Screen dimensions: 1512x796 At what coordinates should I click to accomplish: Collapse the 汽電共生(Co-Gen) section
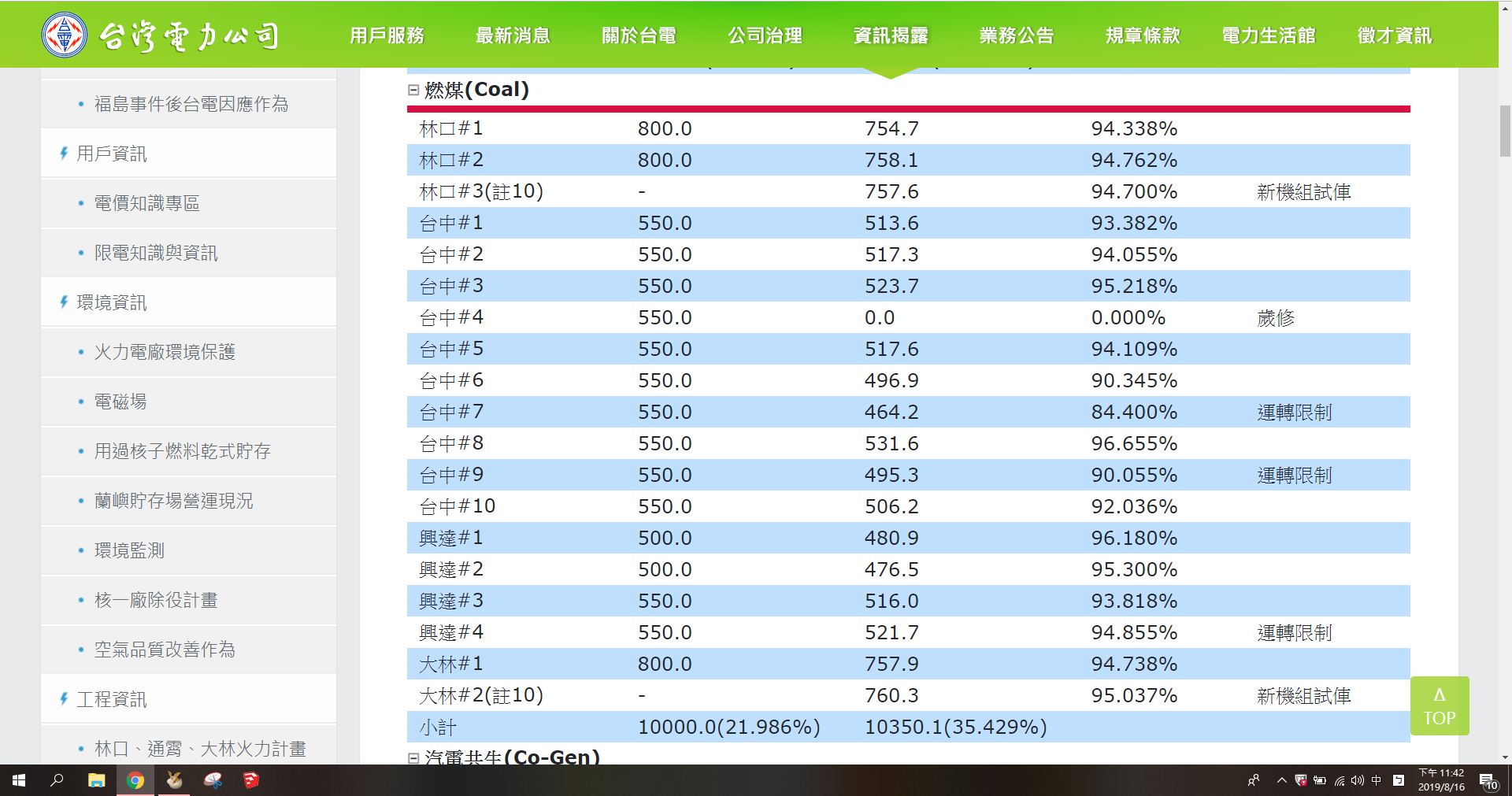pyautogui.click(x=413, y=757)
